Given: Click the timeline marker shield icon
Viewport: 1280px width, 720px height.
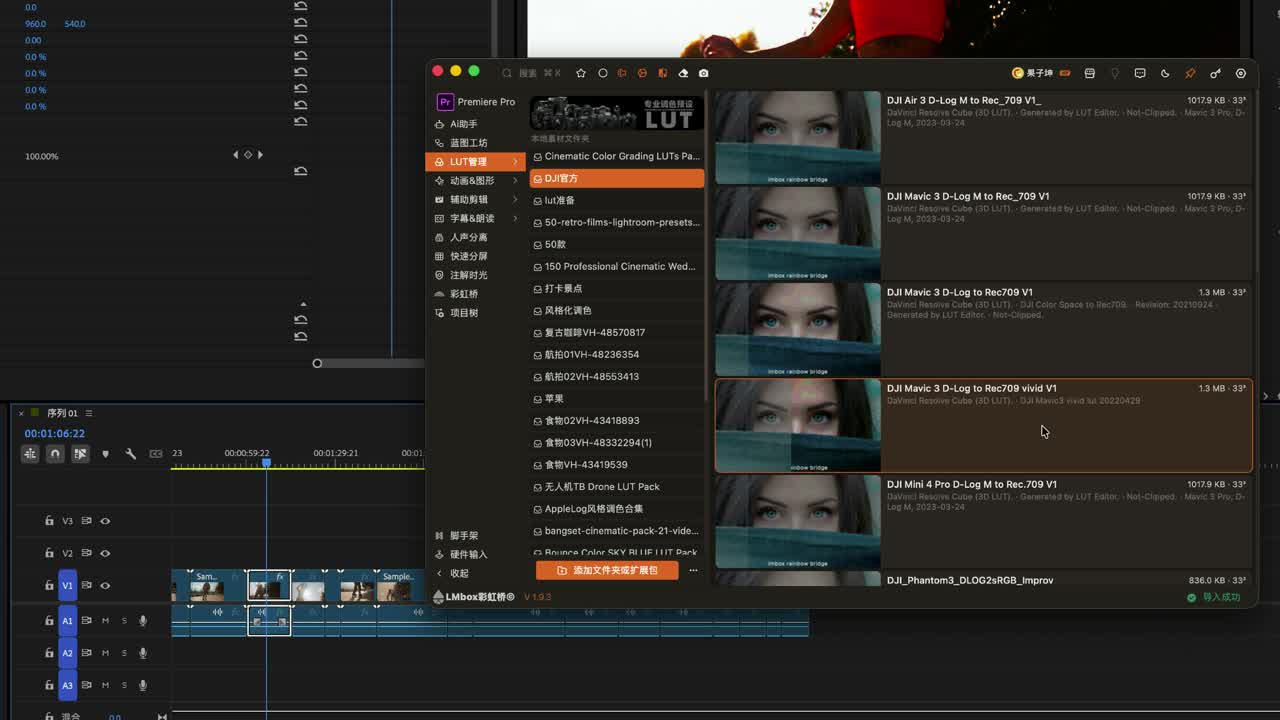Looking at the screenshot, I should pos(105,454).
